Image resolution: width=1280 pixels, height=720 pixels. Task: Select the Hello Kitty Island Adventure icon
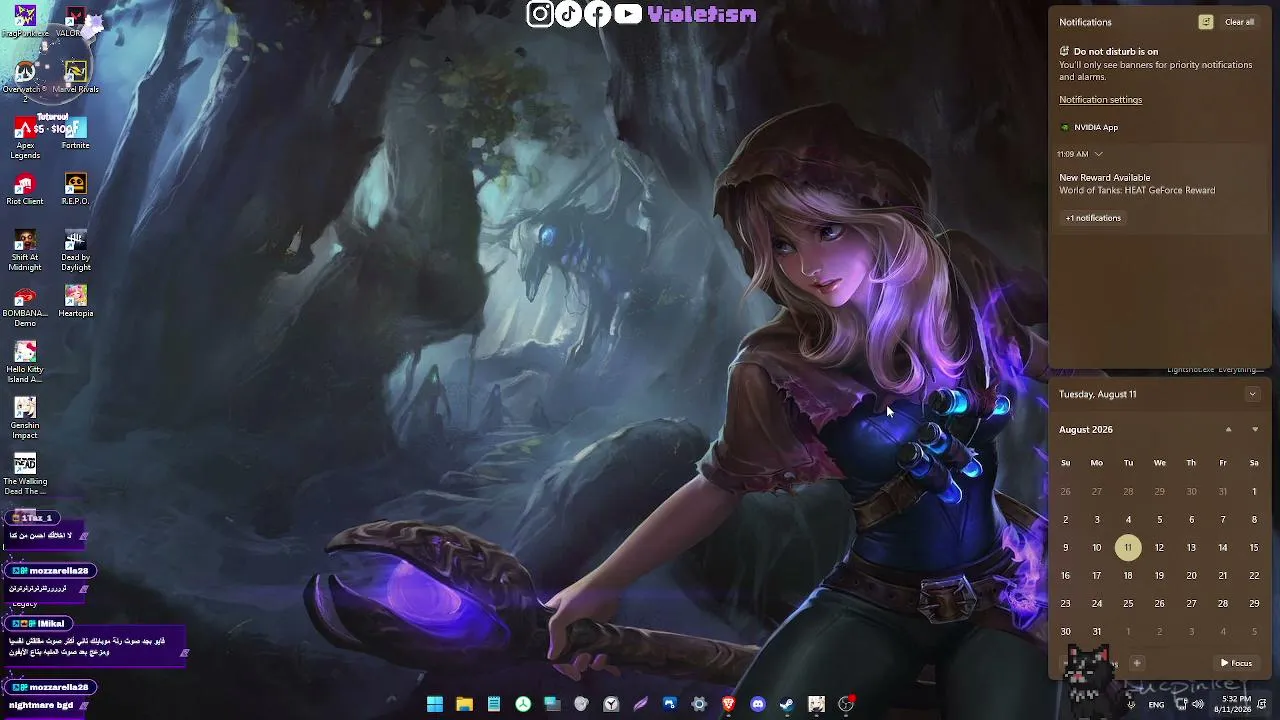click(x=25, y=362)
